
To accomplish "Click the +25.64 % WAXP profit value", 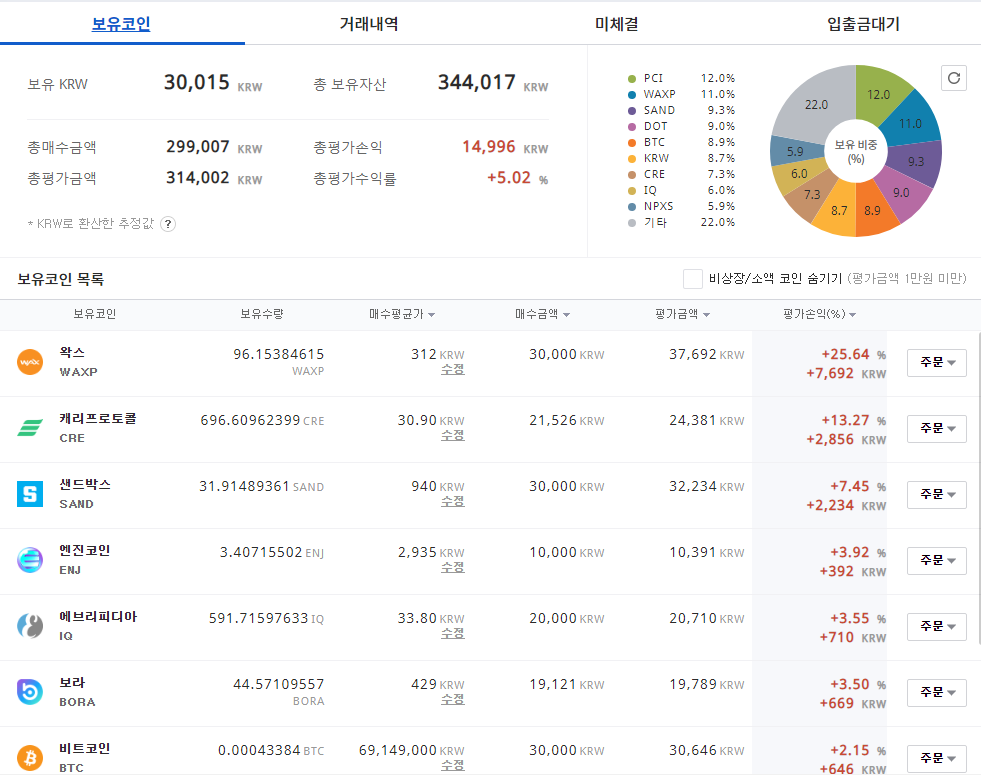I will [853, 355].
